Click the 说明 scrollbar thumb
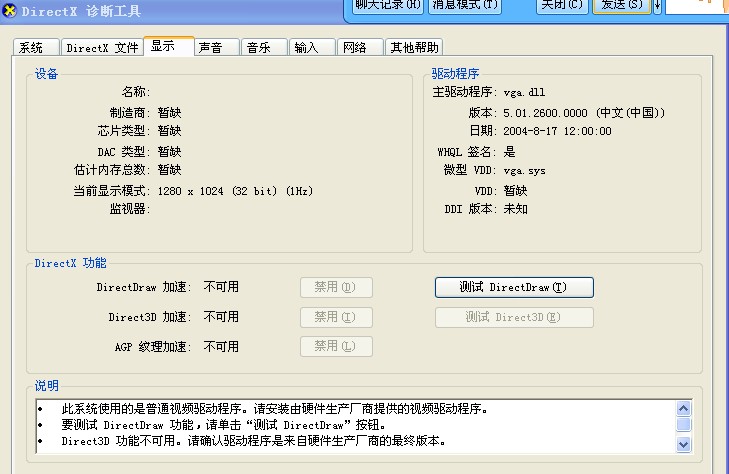This screenshot has height=474, width=729. click(x=683, y=425)
